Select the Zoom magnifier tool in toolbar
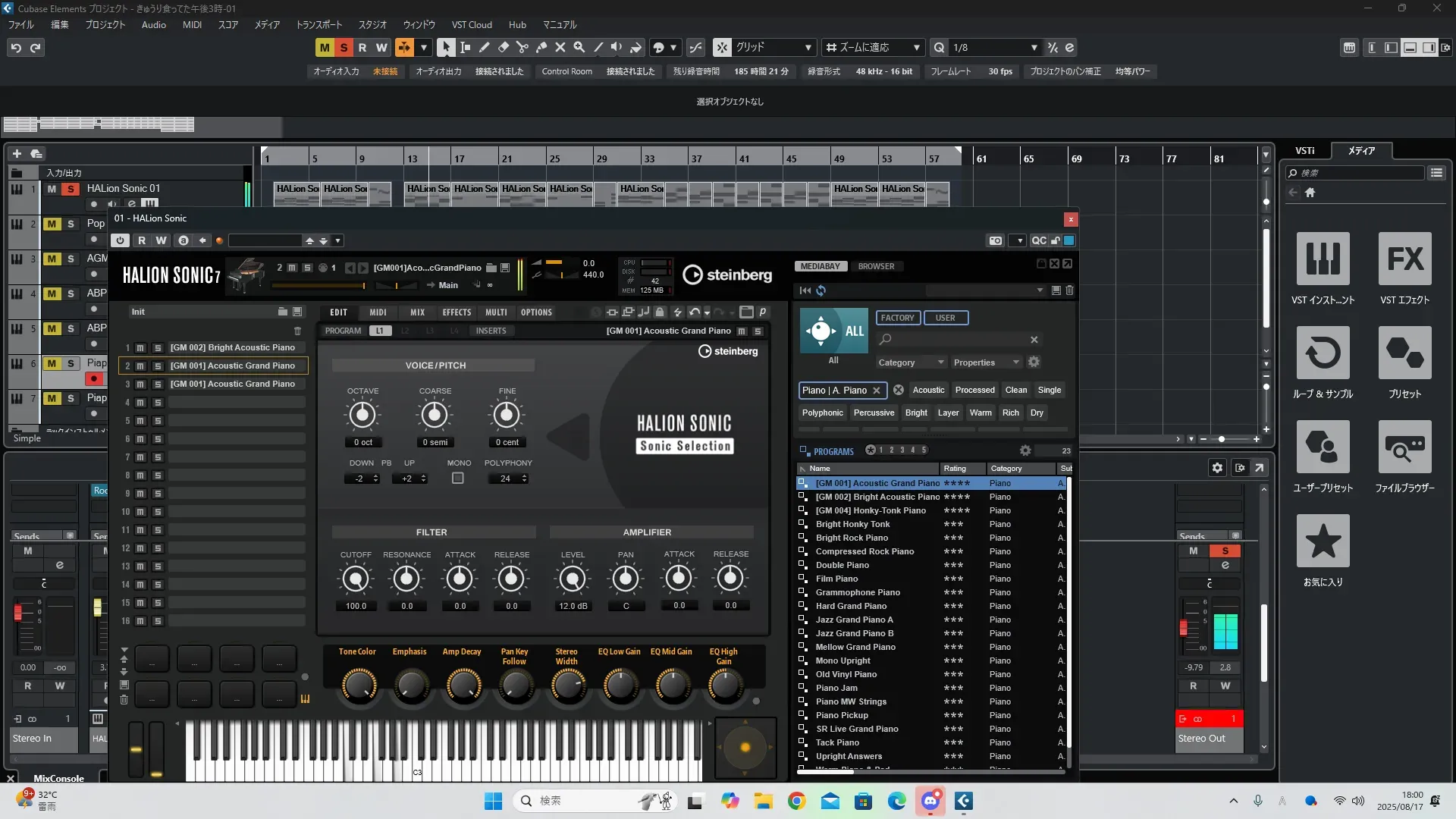 click(x=579, y=47)
